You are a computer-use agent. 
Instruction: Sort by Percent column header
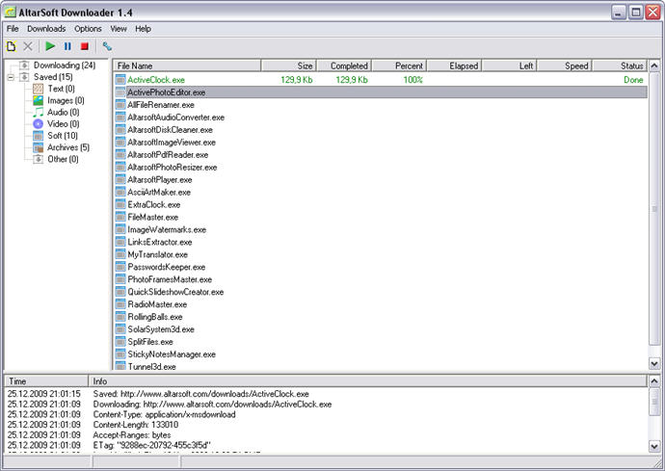[399, 66]
